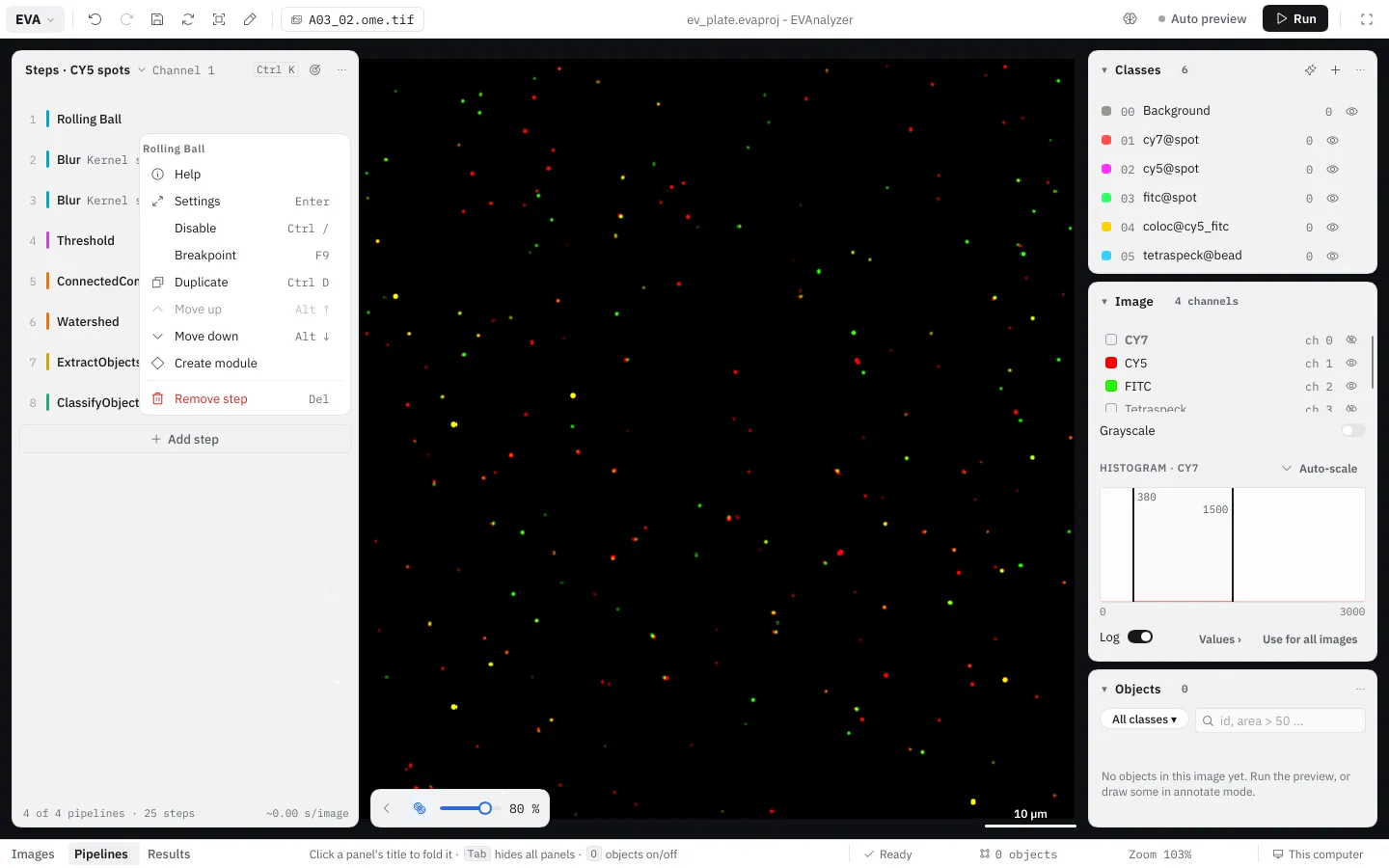
Task: Click the image file icon on the A03_02.ome.tif chip
Action: 297,20
